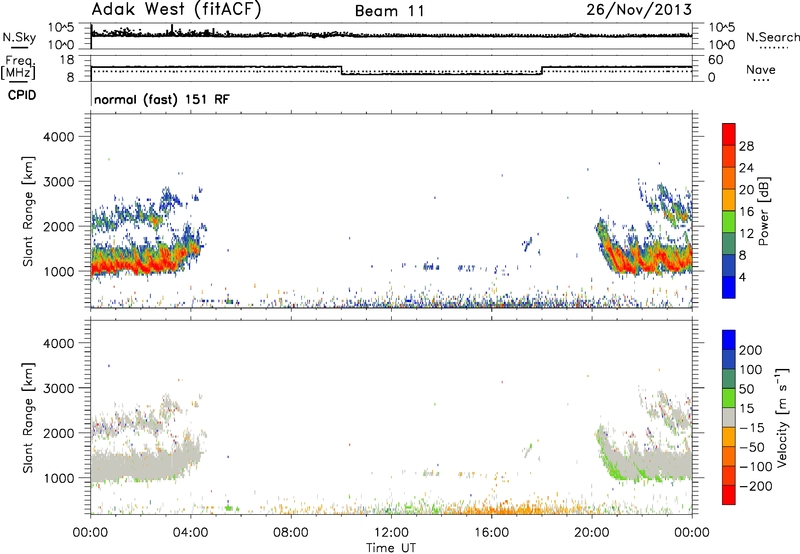Click the sky noise trace in top panel

coord(391,35)
